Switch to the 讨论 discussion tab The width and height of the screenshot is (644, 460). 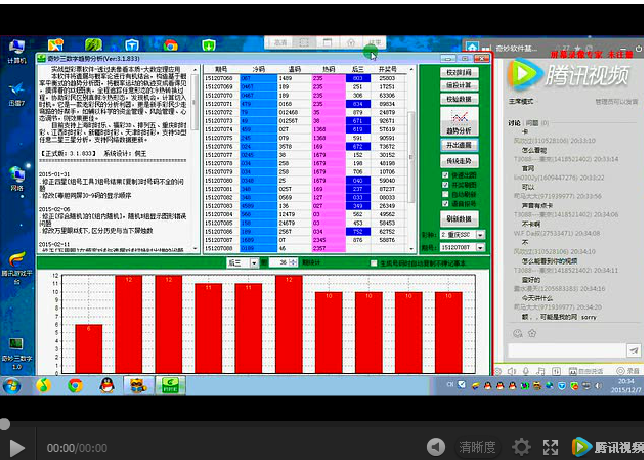(514, 122)
